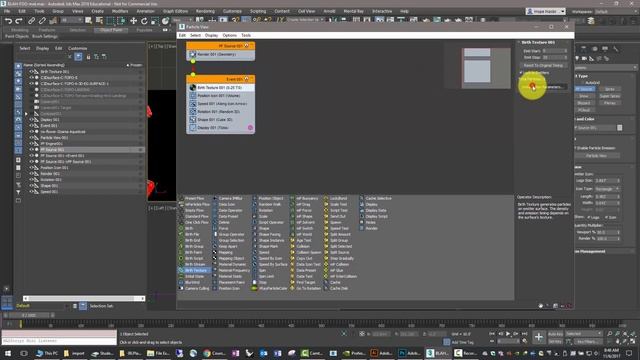
Task: Click the object color swatch beside PF Source 001
Action: click(x=620, y=128)
